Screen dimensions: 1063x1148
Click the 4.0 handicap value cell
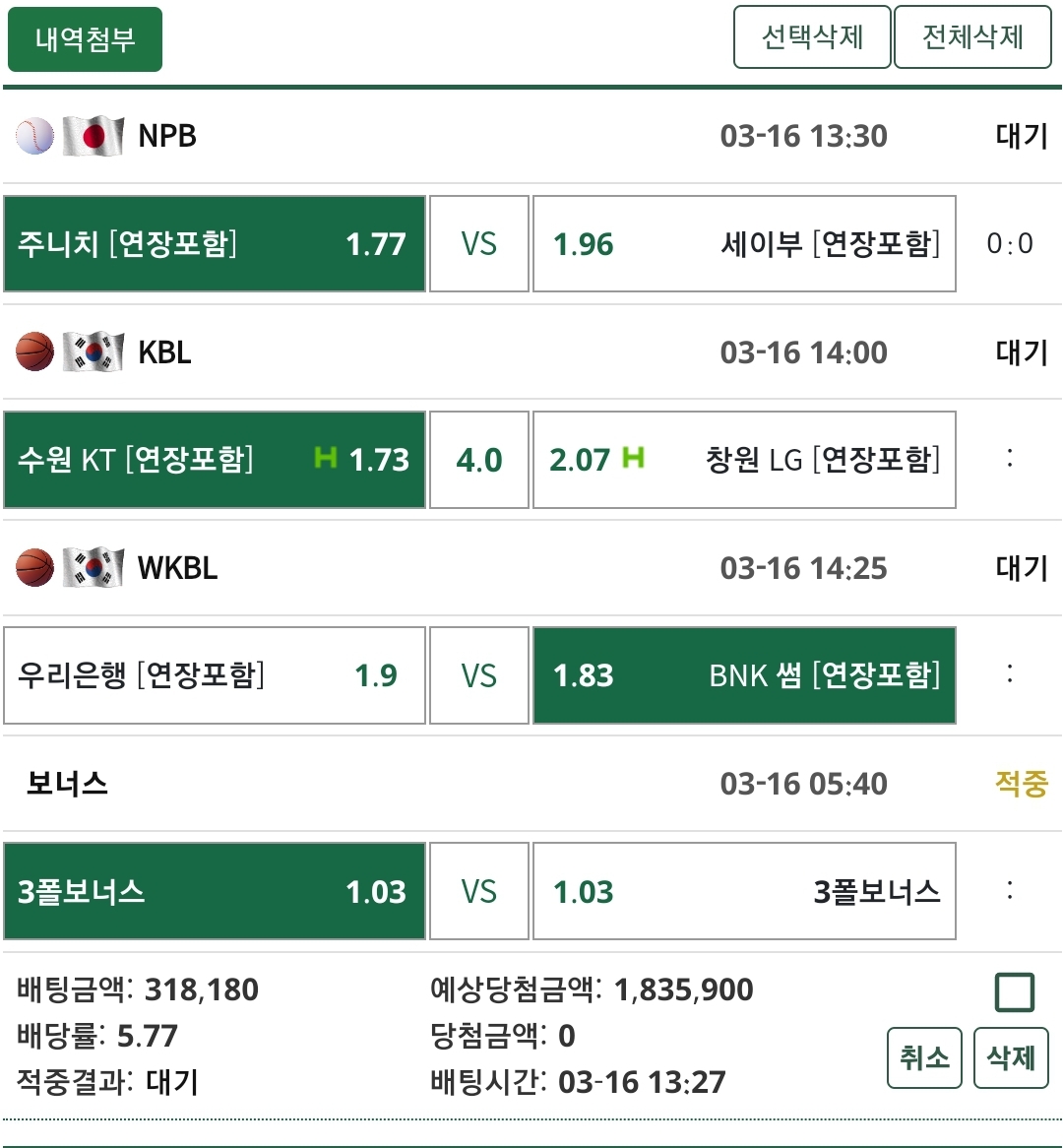(479, 460)
